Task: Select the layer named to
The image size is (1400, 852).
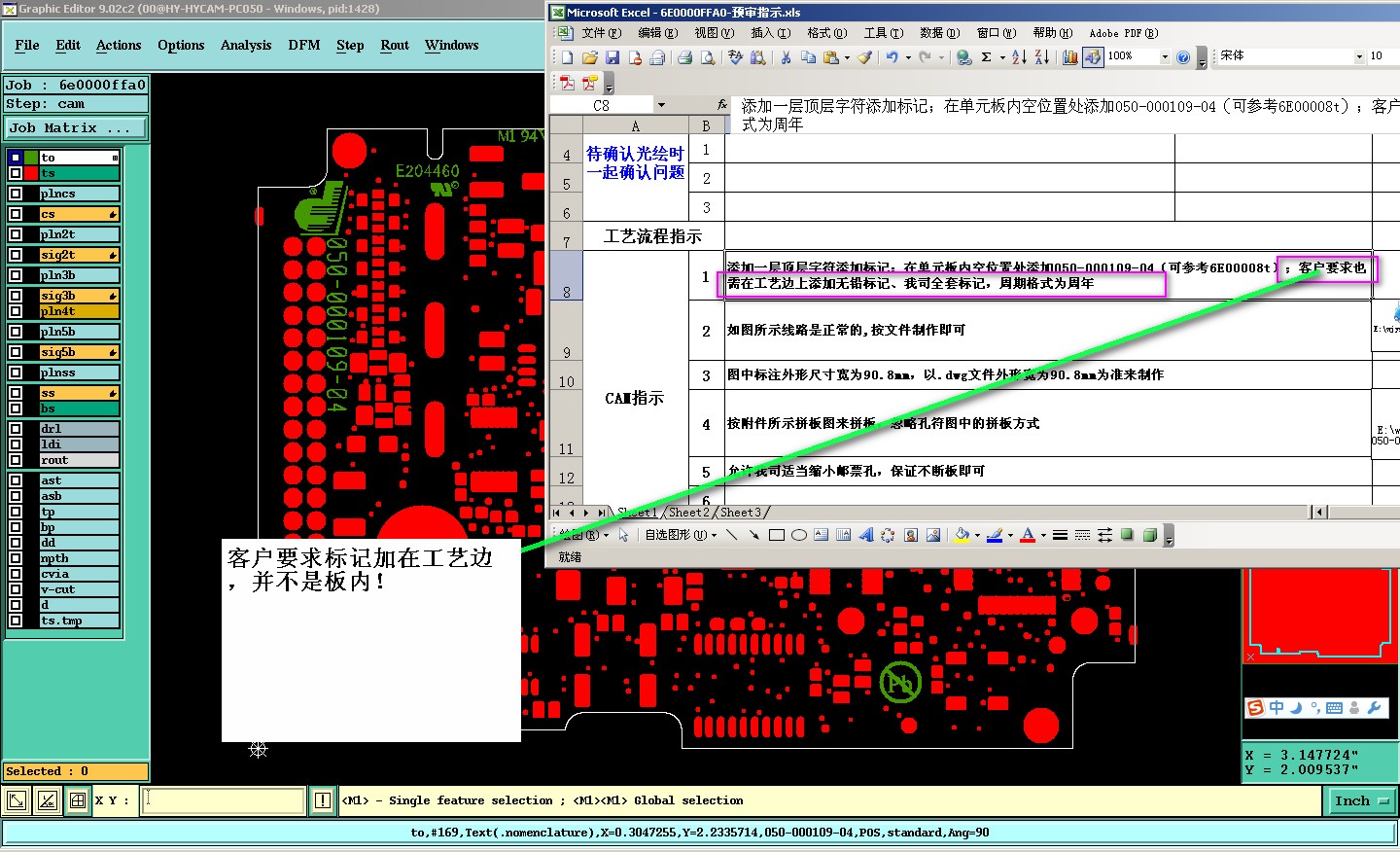Action: (79, 158)
